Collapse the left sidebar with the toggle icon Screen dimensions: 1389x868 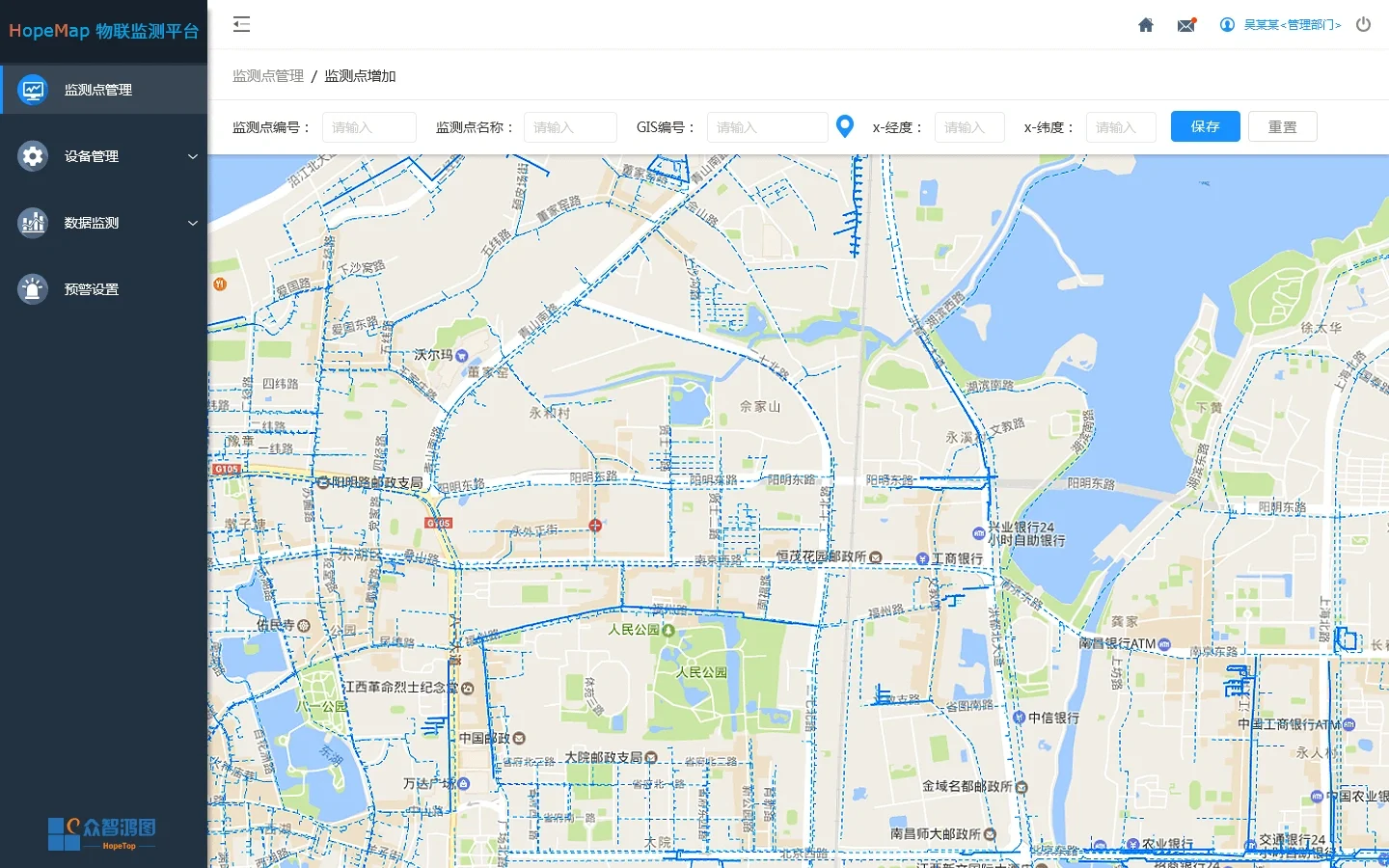[x=241, y=23]
